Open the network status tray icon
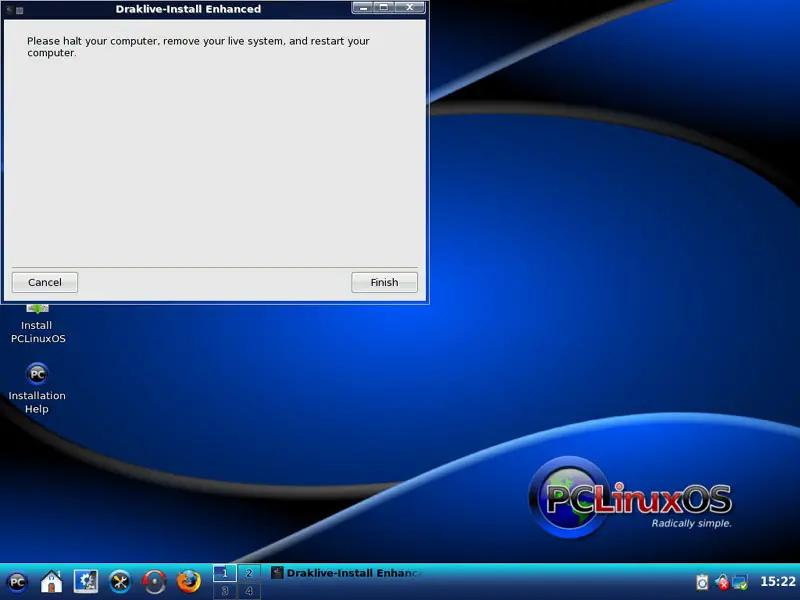The width and height of the screenshot is (800, 600). 740,581
